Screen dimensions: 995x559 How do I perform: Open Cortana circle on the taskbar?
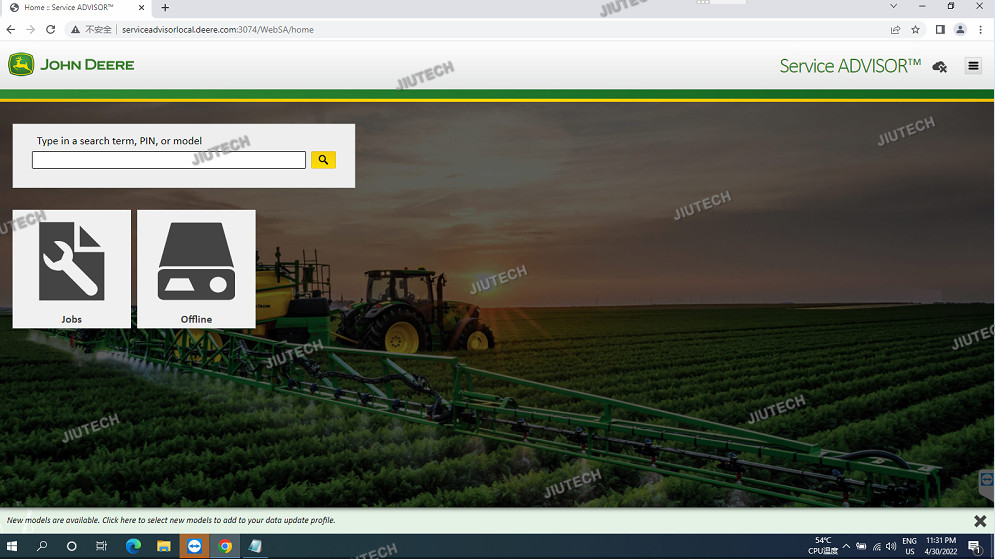71,546
